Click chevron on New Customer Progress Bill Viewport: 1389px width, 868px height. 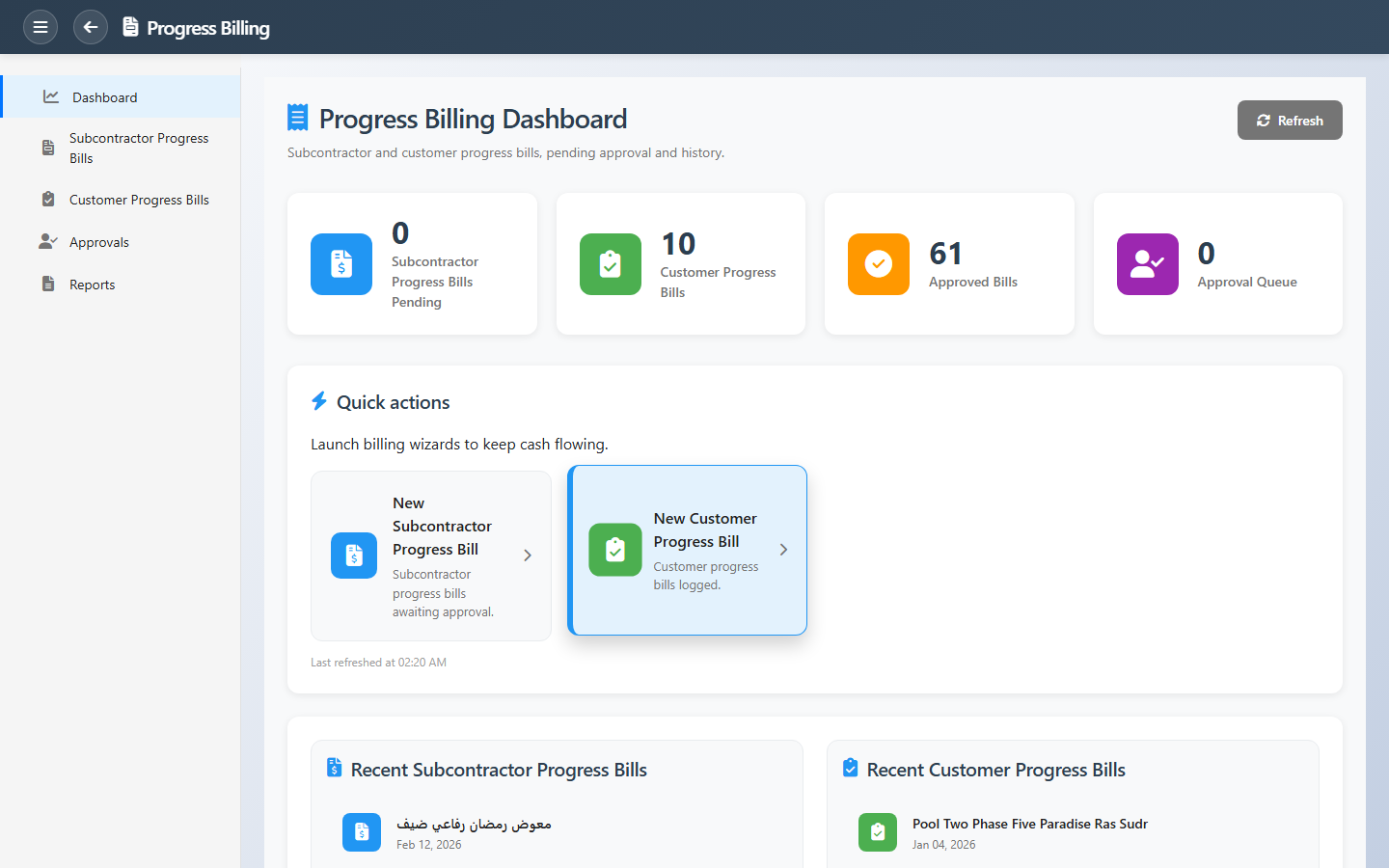pyautogui.click(x=783, y=550)
